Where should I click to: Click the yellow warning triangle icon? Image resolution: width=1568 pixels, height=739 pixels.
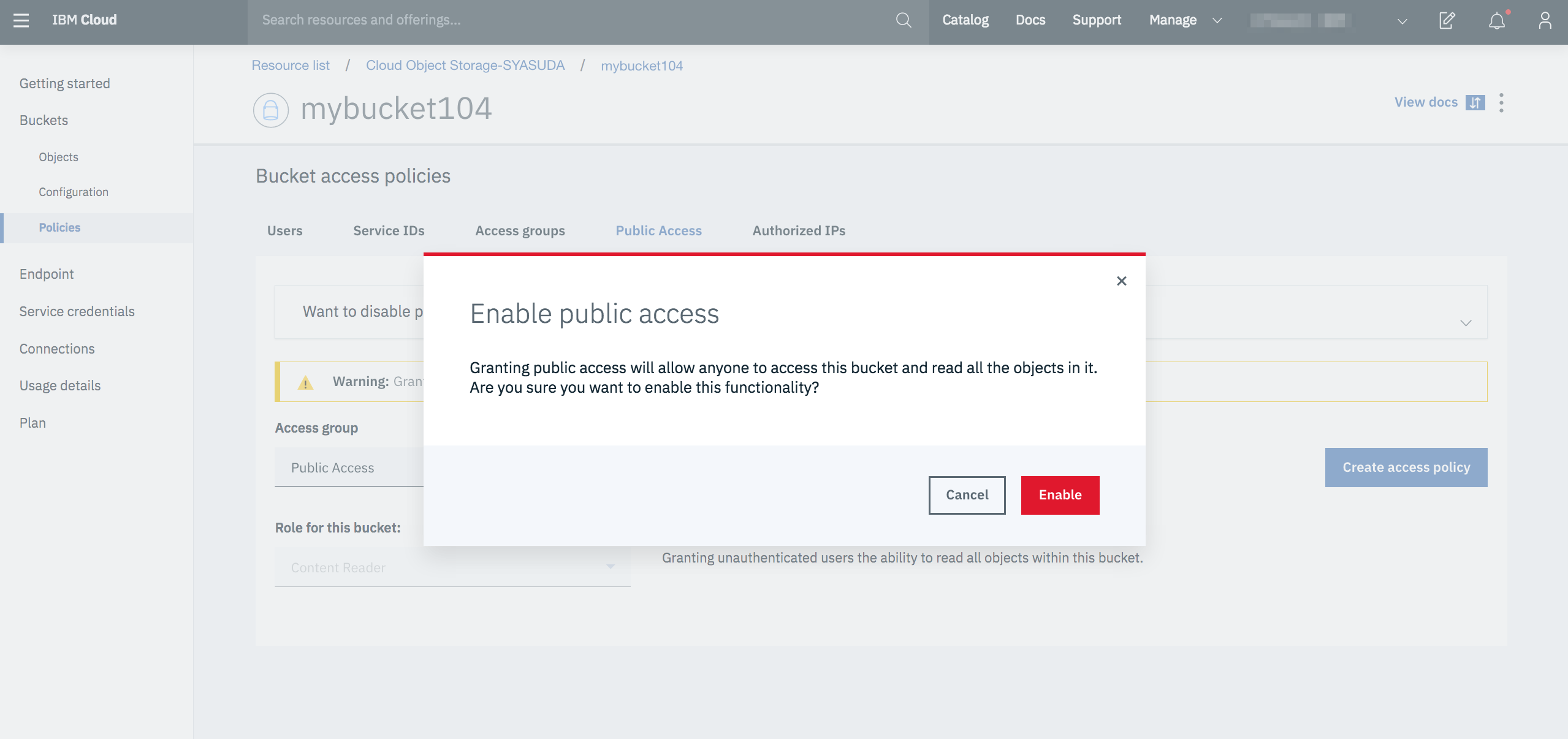pos(305,382)
